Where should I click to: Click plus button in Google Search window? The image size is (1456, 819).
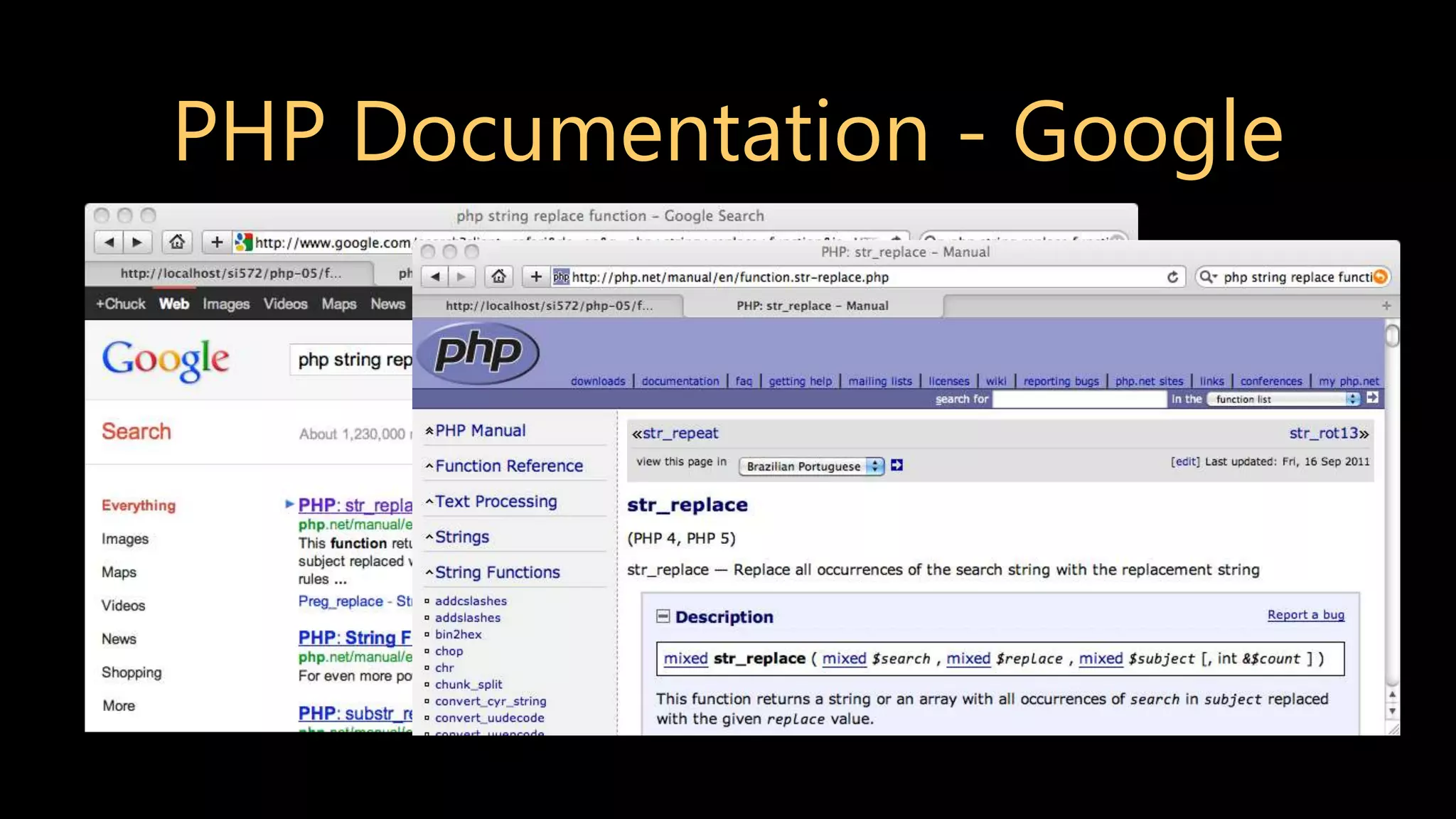point(217,242)
